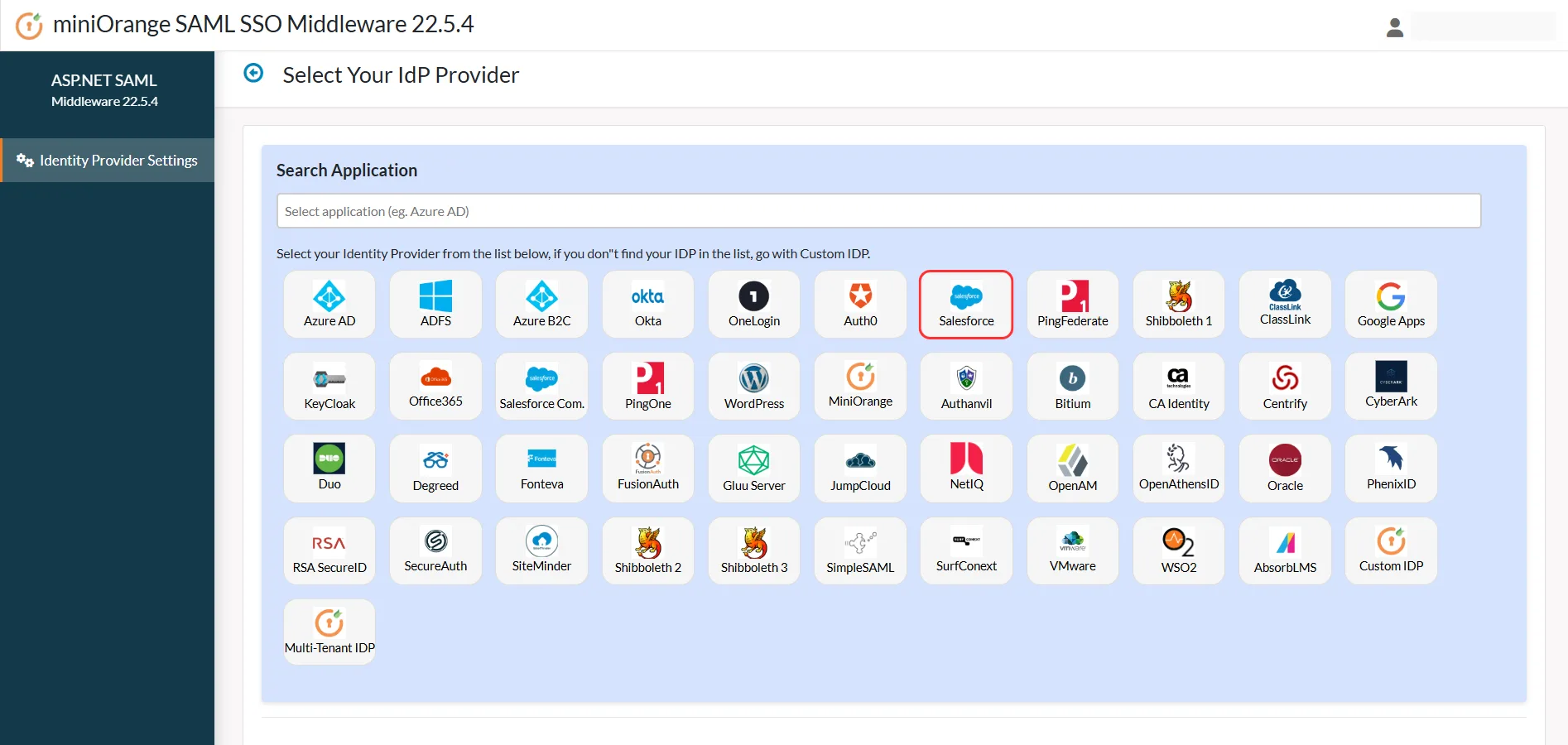This screenshot has height=745, width=1568.
Task: Select the Oracle identity provider
Action: [x=1284, y=469]
